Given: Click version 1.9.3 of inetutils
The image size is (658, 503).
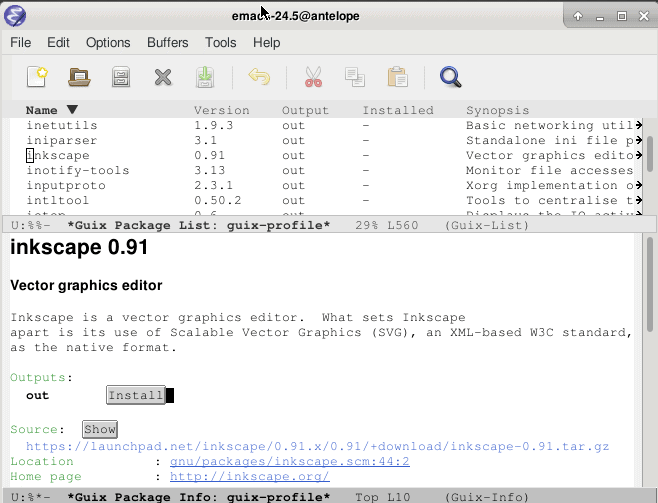Looking at the screenshot, I should tap(214, 125).
